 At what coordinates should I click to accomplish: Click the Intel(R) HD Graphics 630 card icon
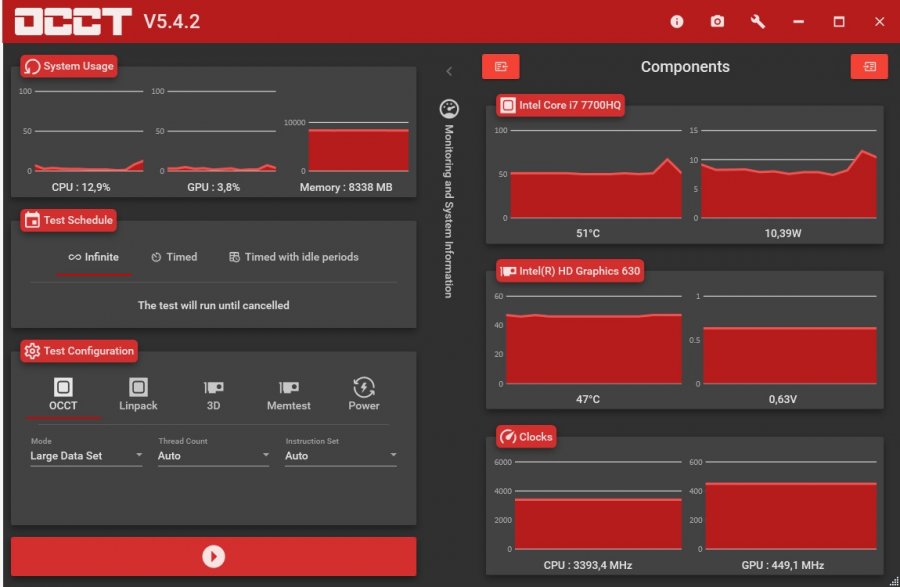(x=507, y=271)
